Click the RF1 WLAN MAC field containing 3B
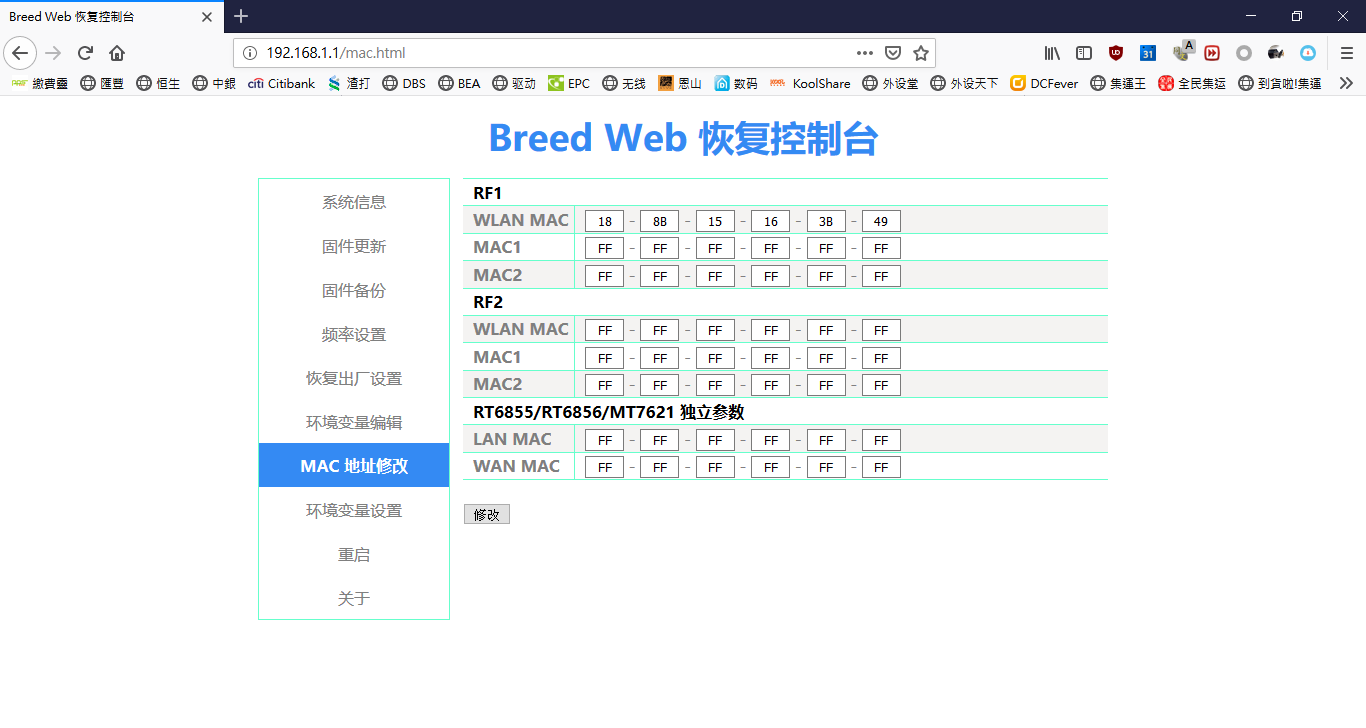 point(826,221)
